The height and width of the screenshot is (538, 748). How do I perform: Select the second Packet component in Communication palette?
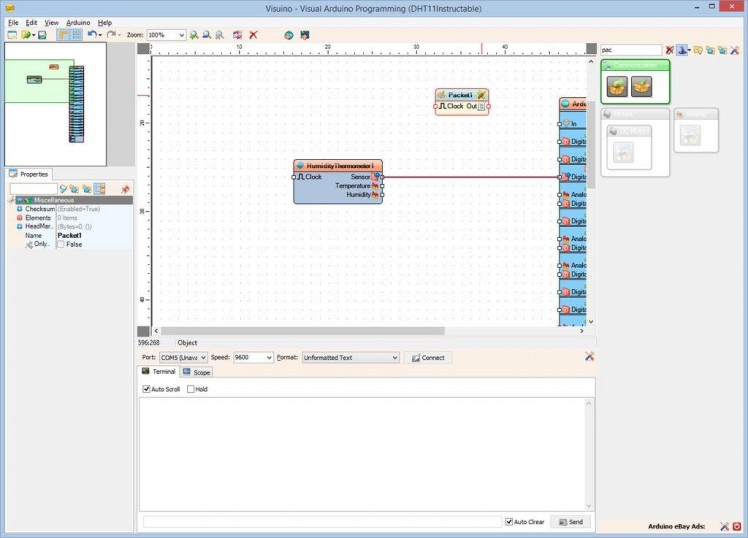click(642, 87)
